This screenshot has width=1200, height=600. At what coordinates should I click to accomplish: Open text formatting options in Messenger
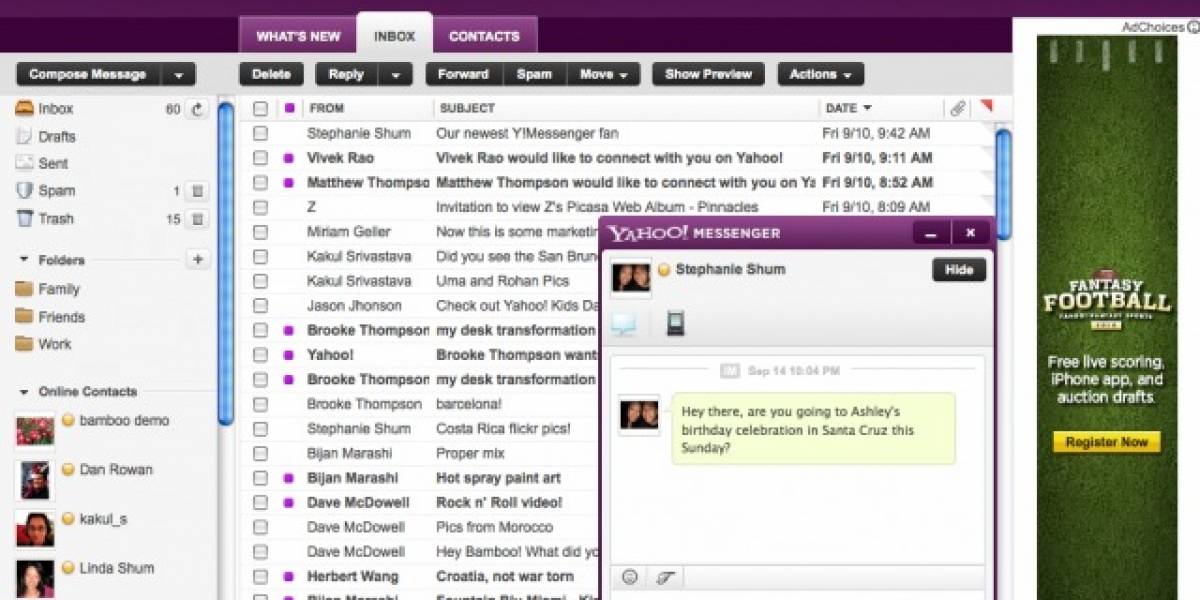tap(663, 577)
